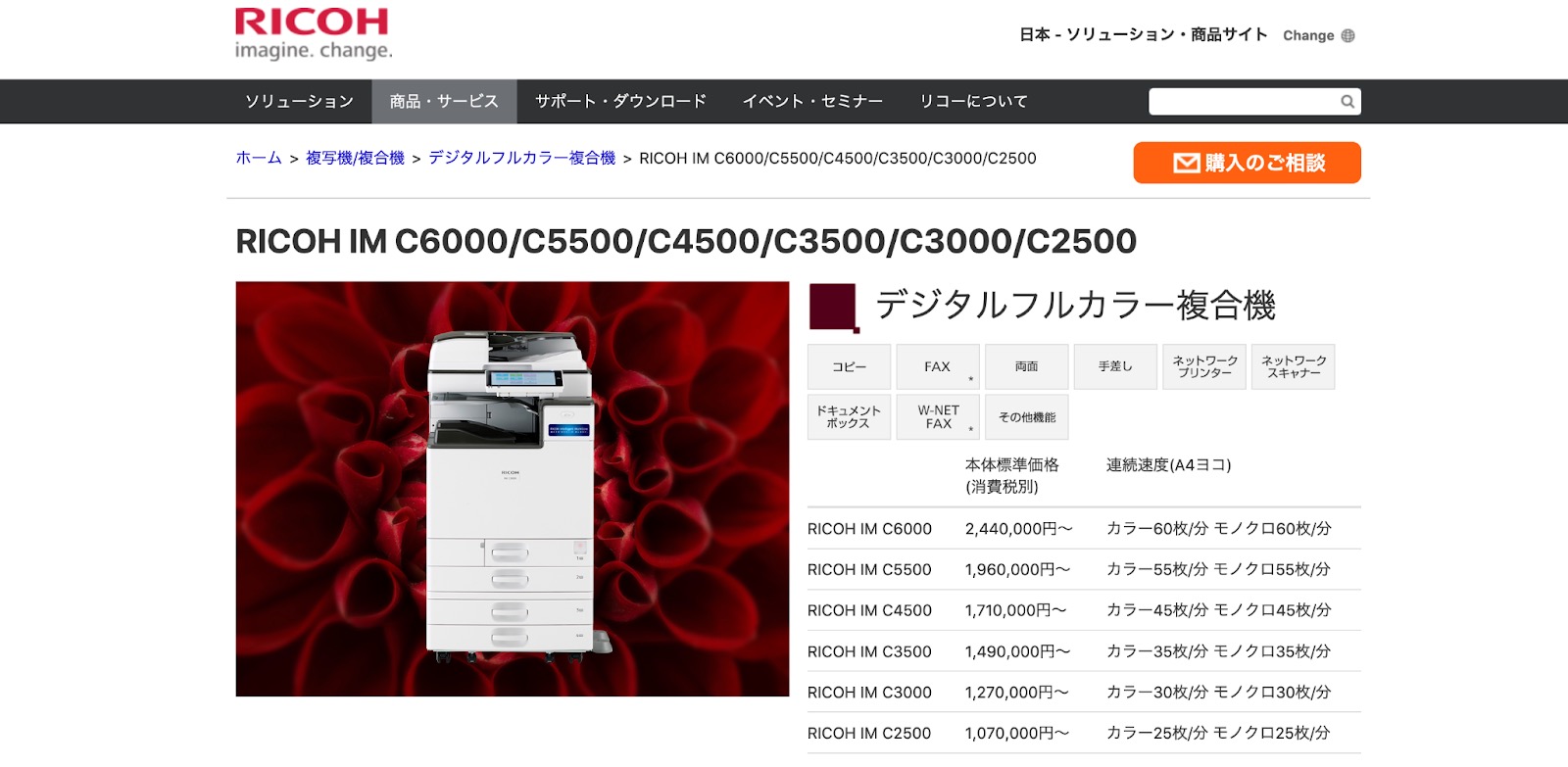The width and height of the screenshot is (1568, 767).
Task: Click the ネットワークプリンター feature button
Action: click(x=1204, y=366)
